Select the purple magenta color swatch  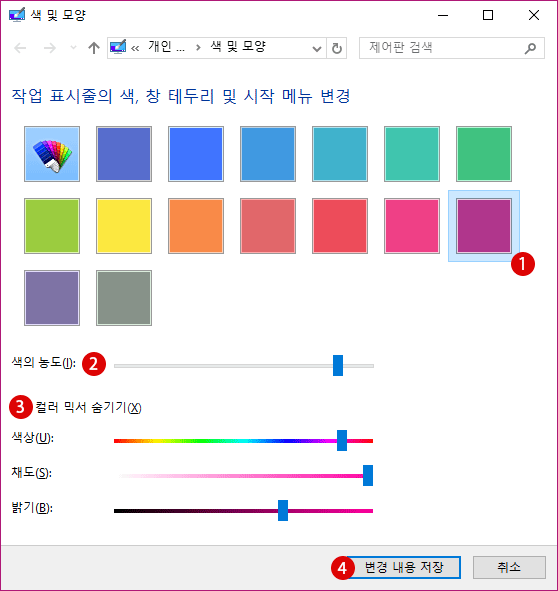[x=484, y=226]
